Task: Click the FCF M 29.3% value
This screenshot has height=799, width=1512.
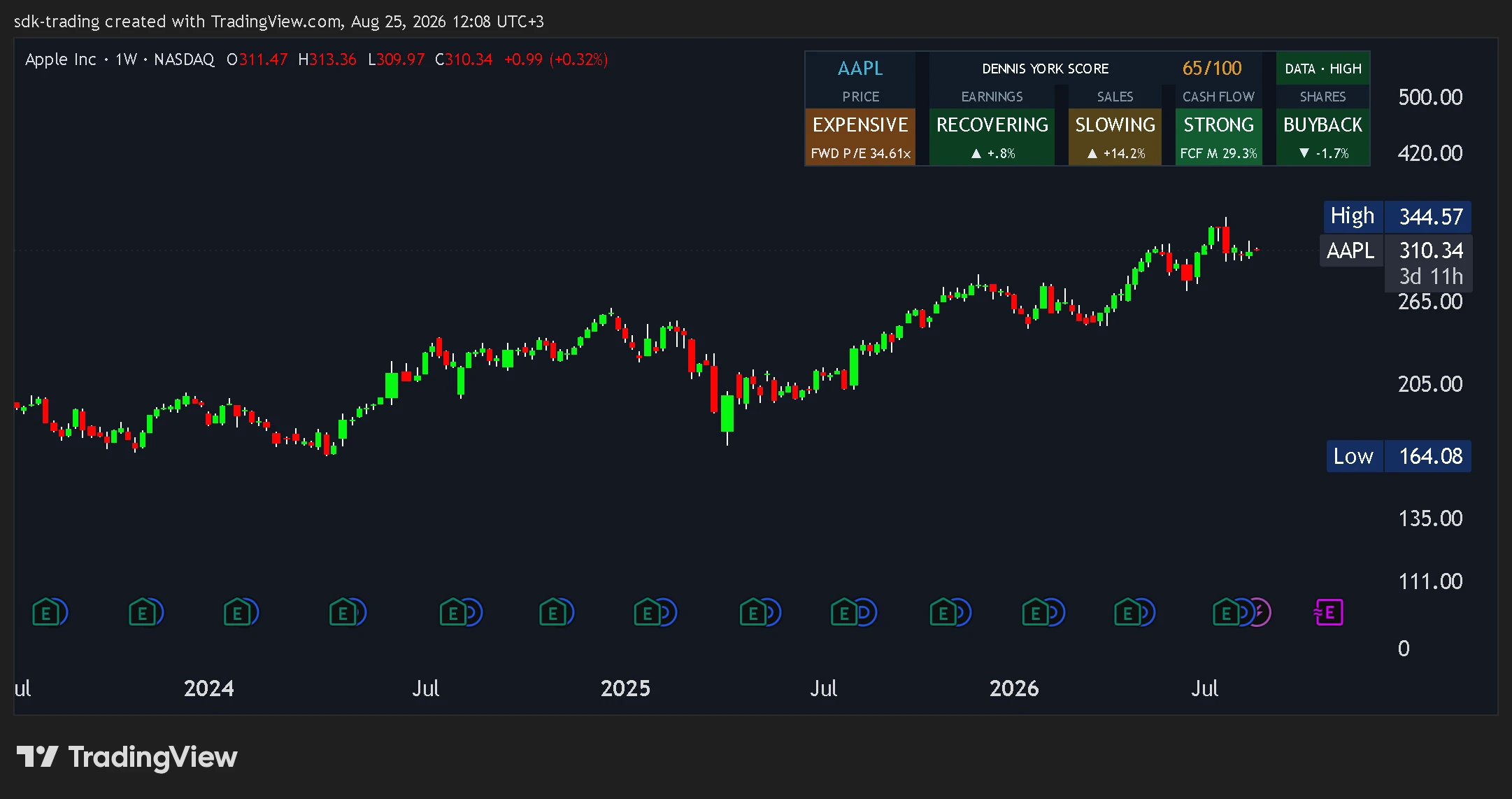Action: tap(1218, 153)
